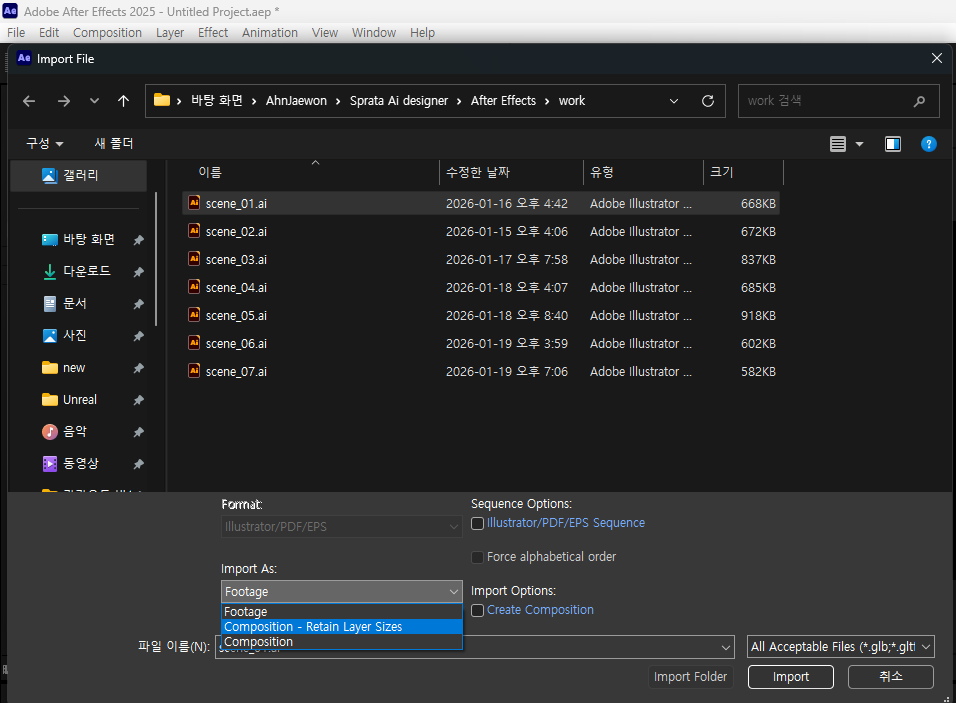956x703 pixels.
Task: Sort files by 수정한 날짜 column
Action: [511, 173]
